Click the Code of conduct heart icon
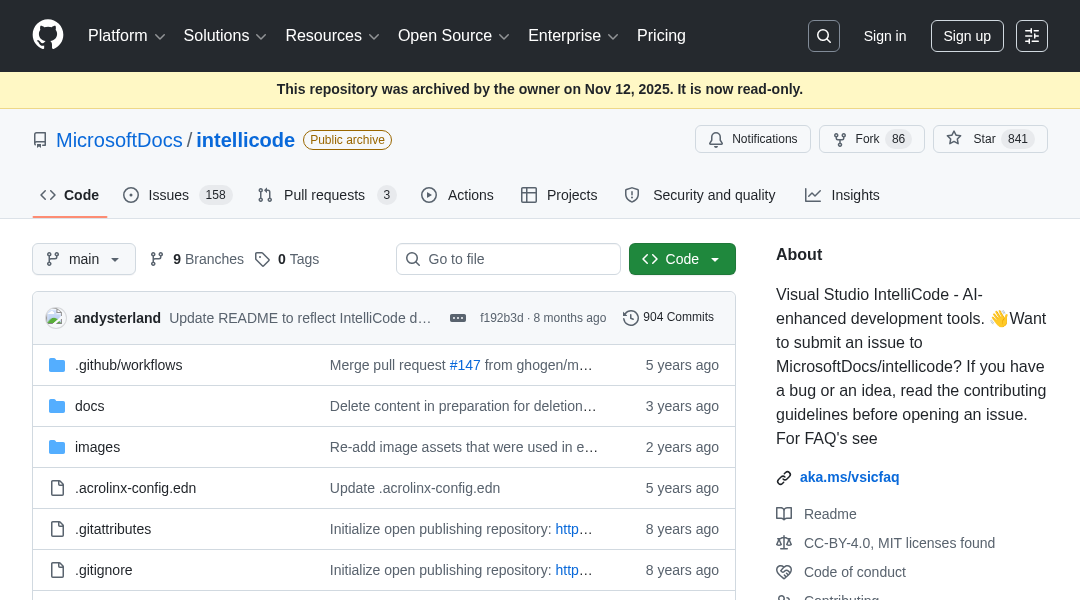Screen dimensions: 1080x600 coord(784,572)
